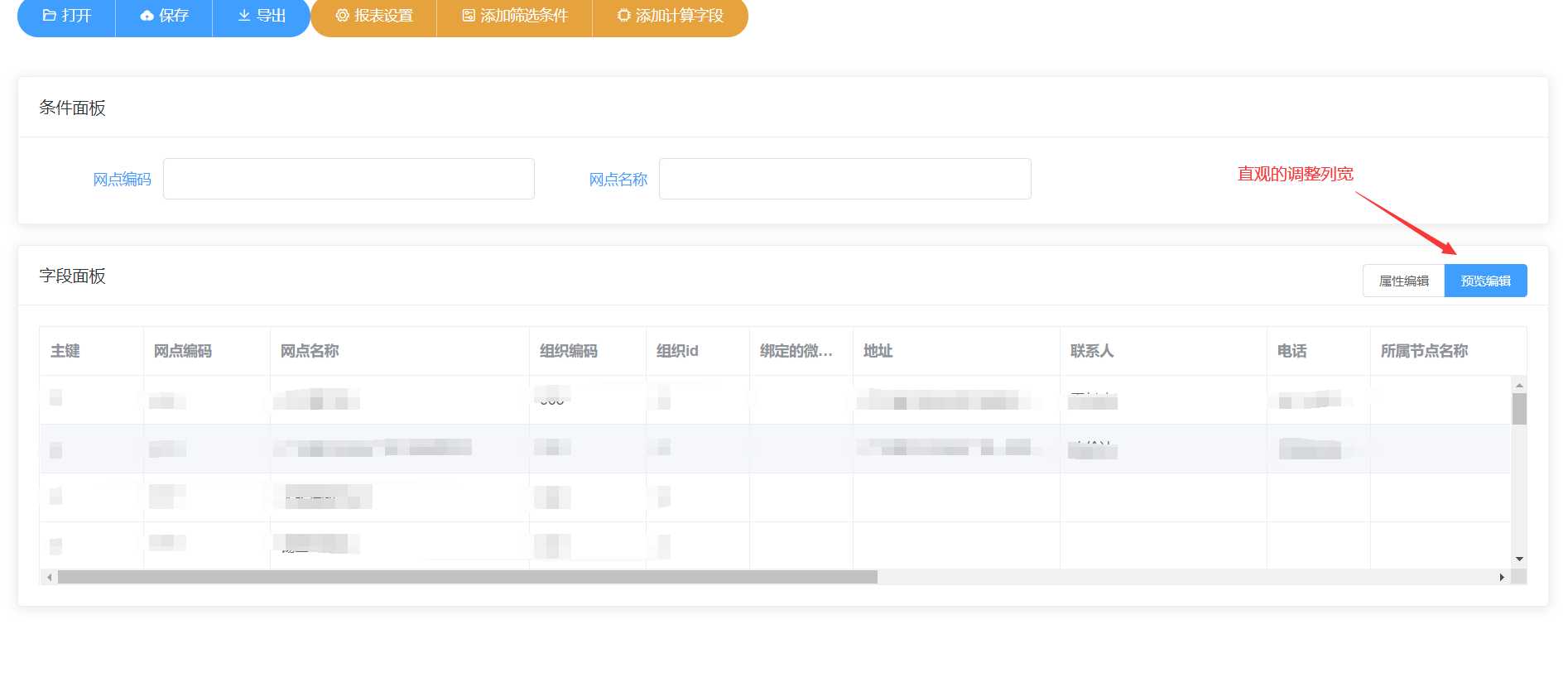Select the 网点名称 table column header
This screenshot has width=1568, height=682.
pyautogui.click(x=400, y=351)
